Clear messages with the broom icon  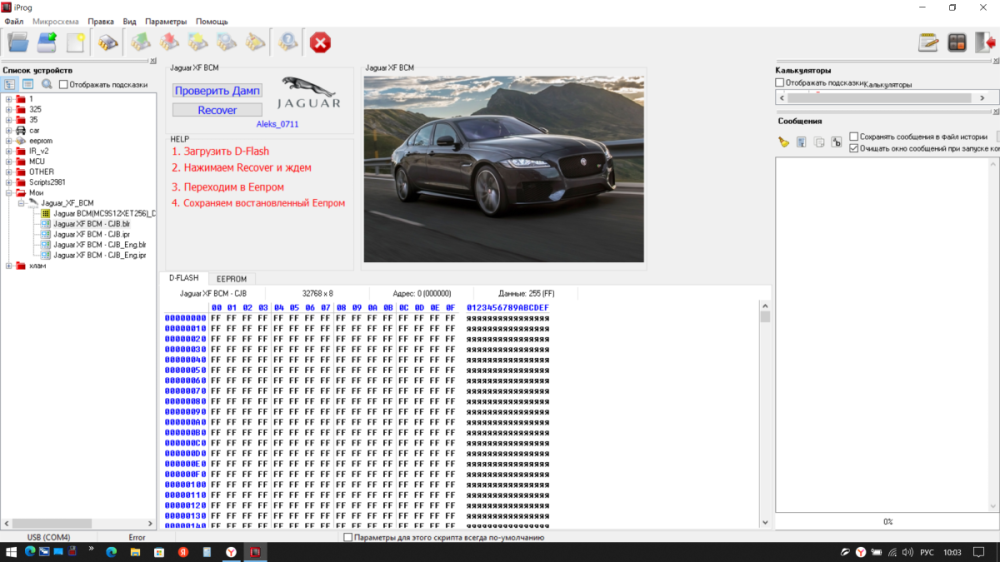pos(784,142)
